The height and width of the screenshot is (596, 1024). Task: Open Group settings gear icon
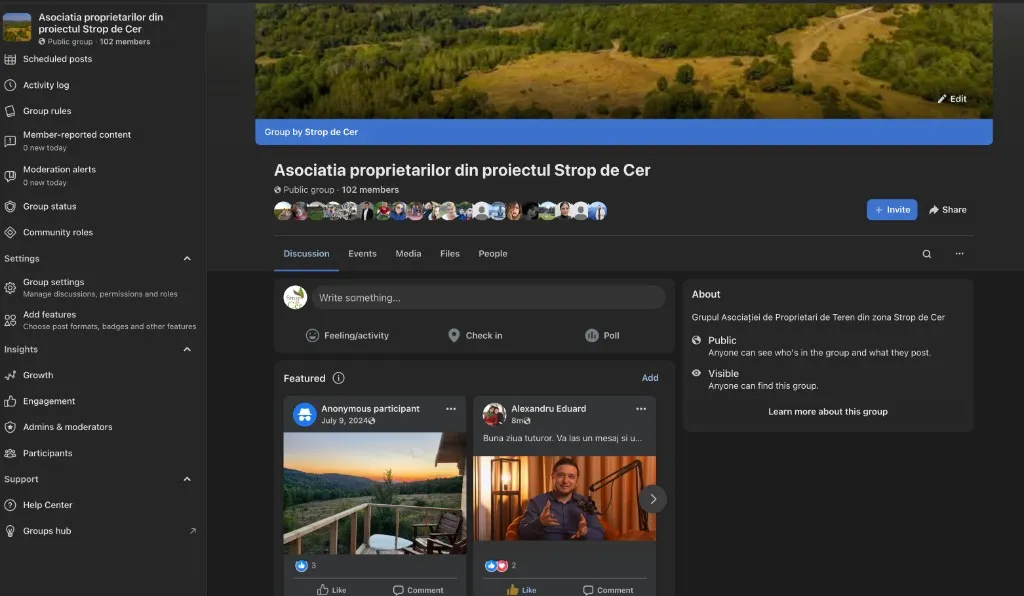tap(10, 288)
